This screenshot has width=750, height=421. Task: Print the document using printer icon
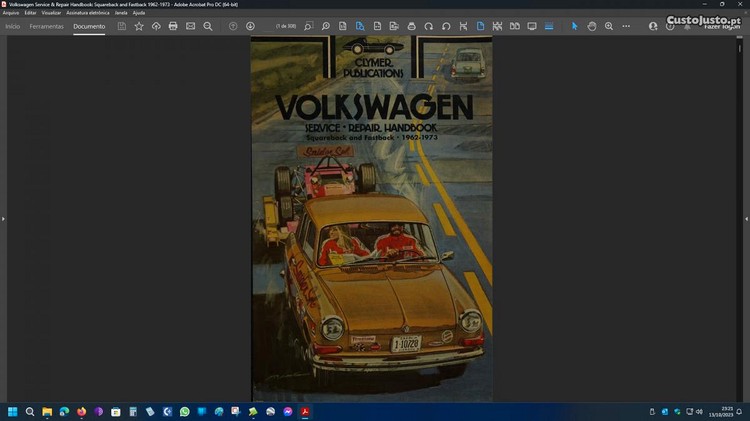click(173, 26)
